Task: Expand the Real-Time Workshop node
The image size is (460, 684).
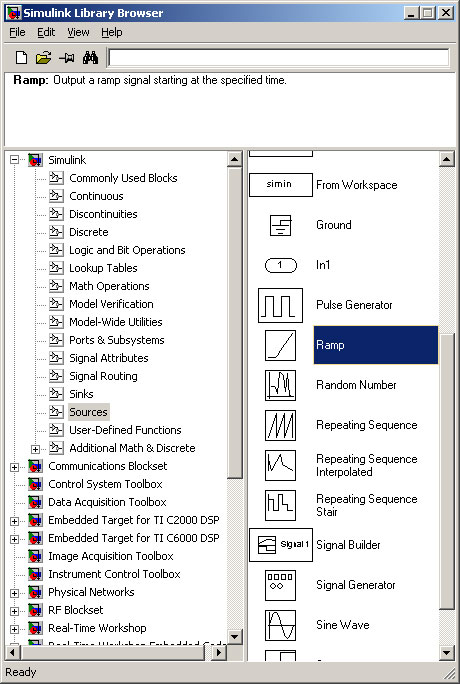Action: point(14,629)
